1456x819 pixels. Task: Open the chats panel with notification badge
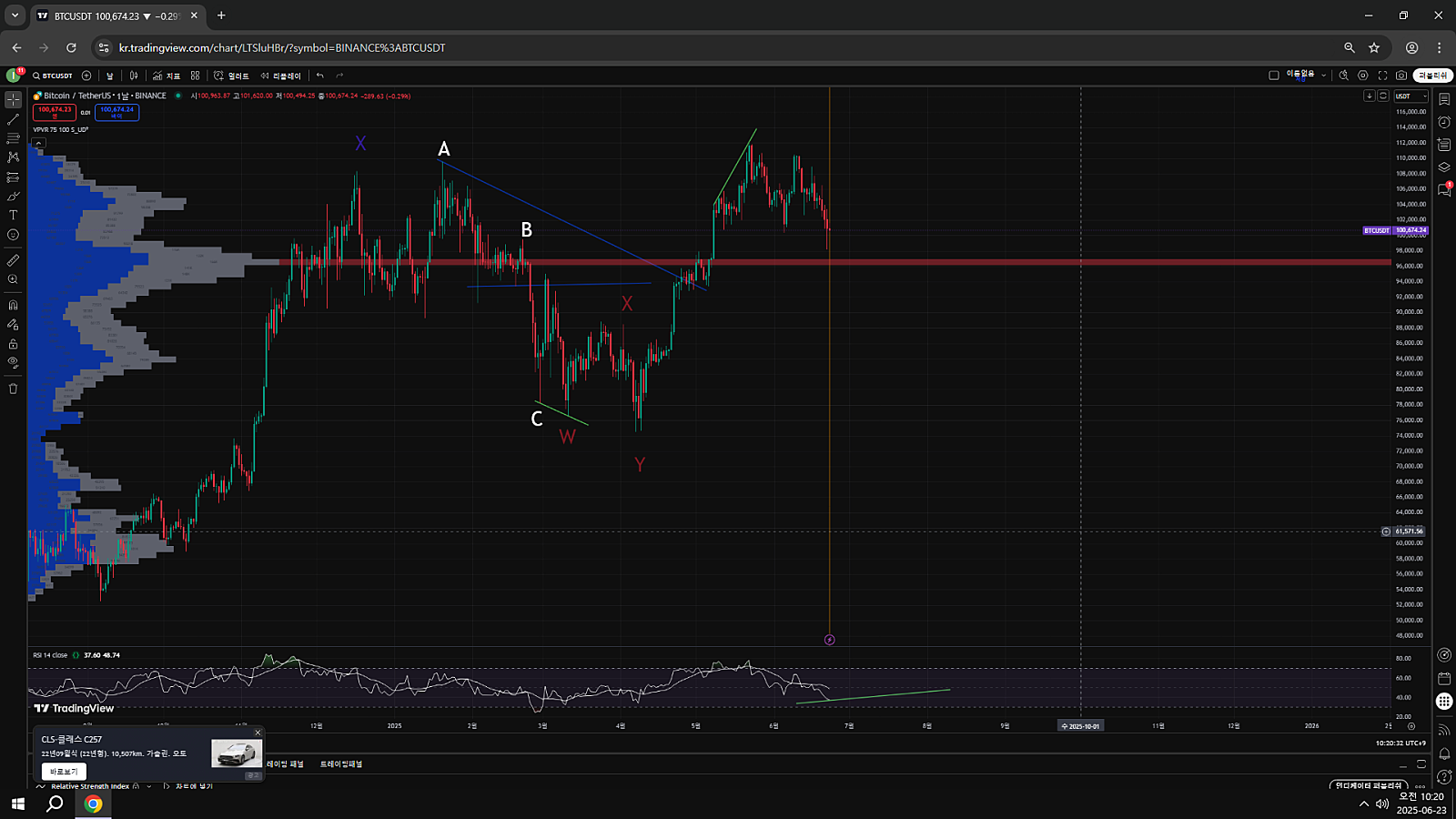[1444, 189]
